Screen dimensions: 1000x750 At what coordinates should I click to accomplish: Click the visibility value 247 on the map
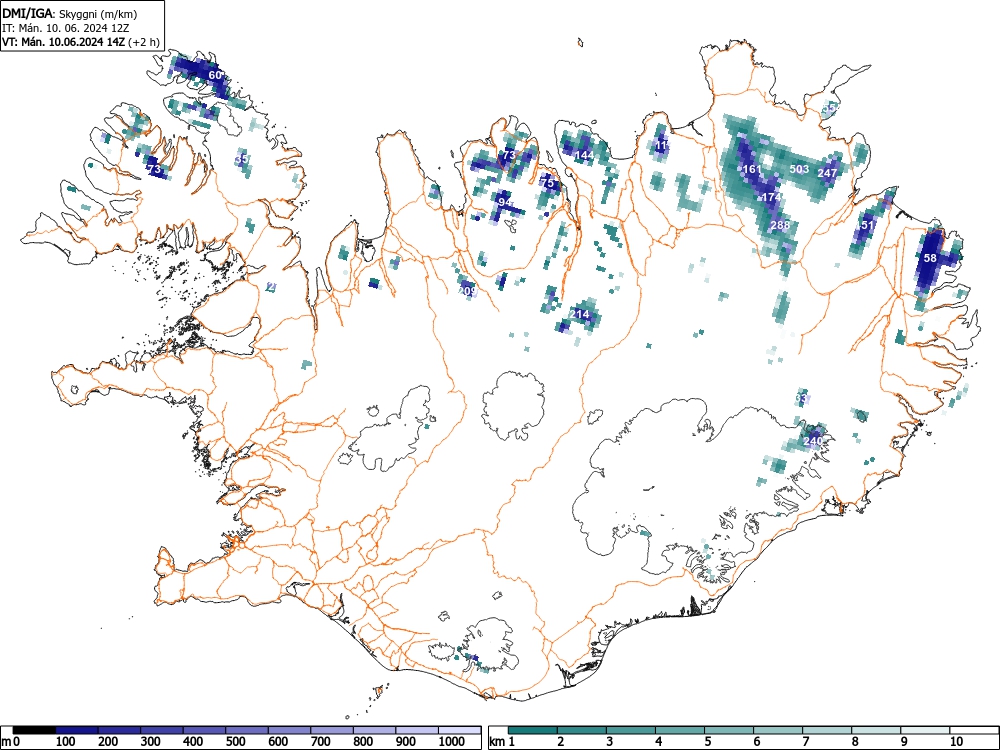point(827,173)
